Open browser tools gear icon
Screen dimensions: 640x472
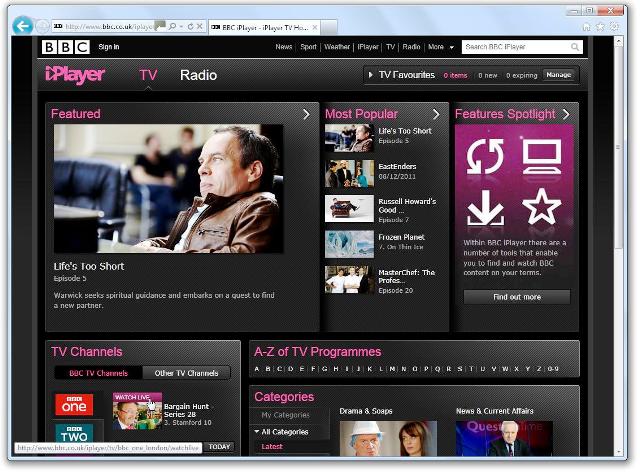(x=614, y=27)
